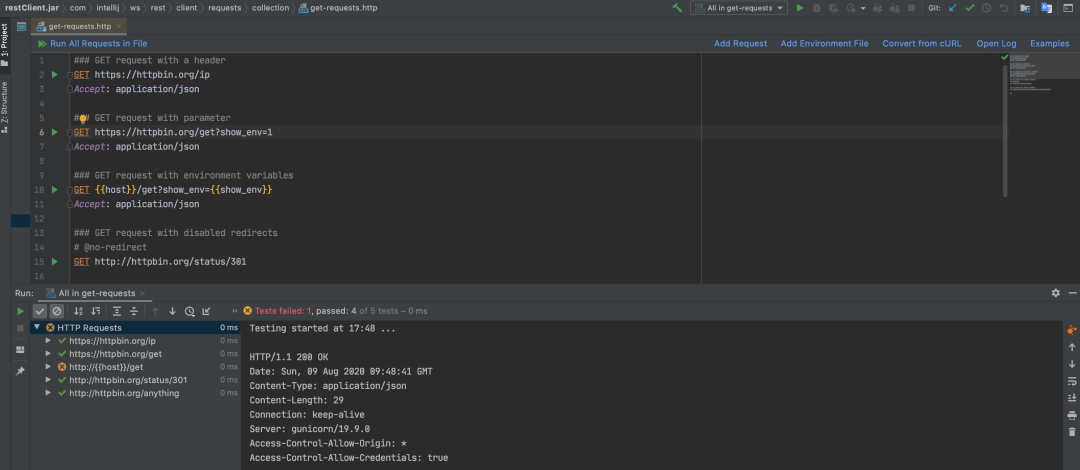The height and width of the screenshot is (470, 1080).
Task: Click the yellow intention lightbulb on line 5
Action: (x=83, y=119)
